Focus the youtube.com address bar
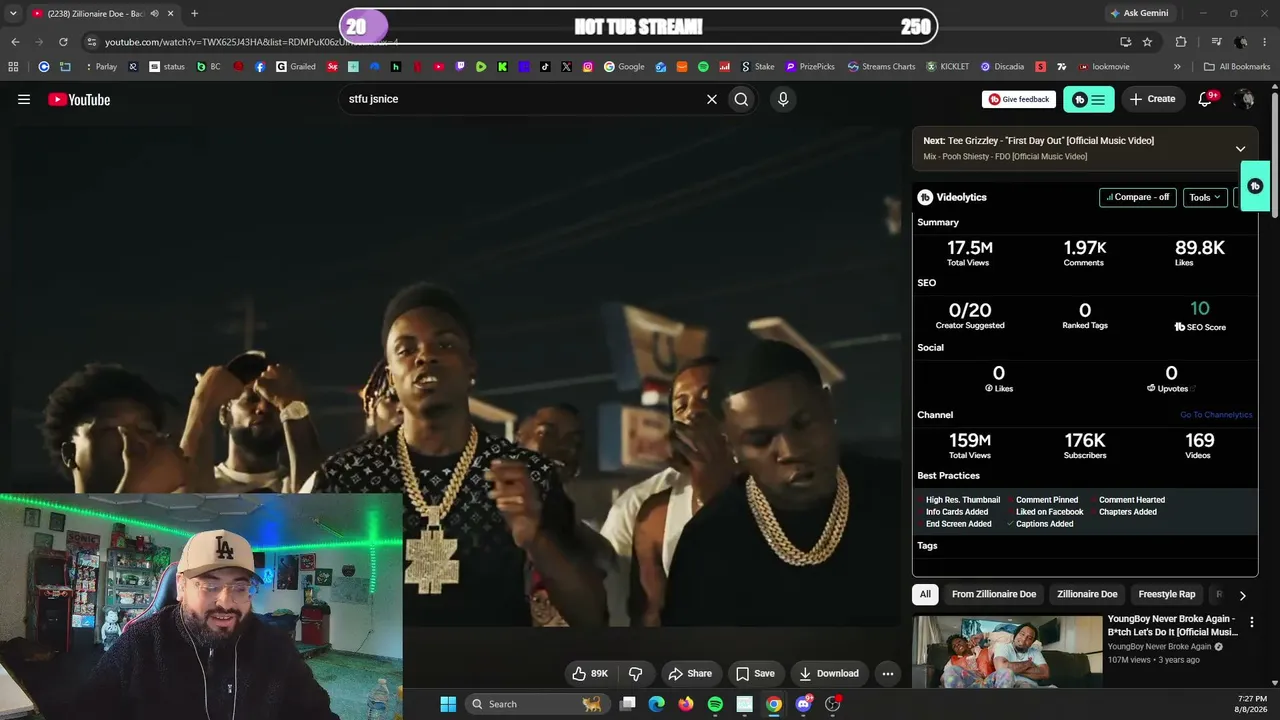 (x=600, y=42)
